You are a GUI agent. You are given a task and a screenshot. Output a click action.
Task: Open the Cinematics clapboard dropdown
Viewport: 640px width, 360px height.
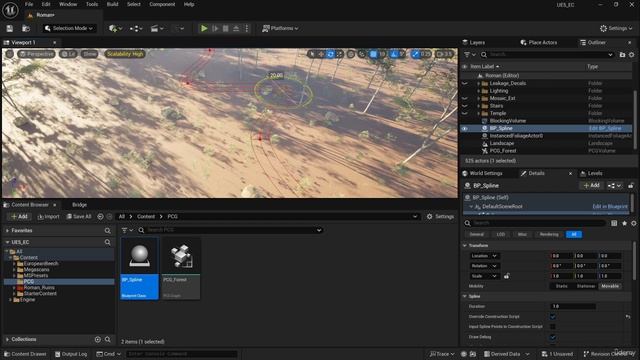click(x=157, y=29)
